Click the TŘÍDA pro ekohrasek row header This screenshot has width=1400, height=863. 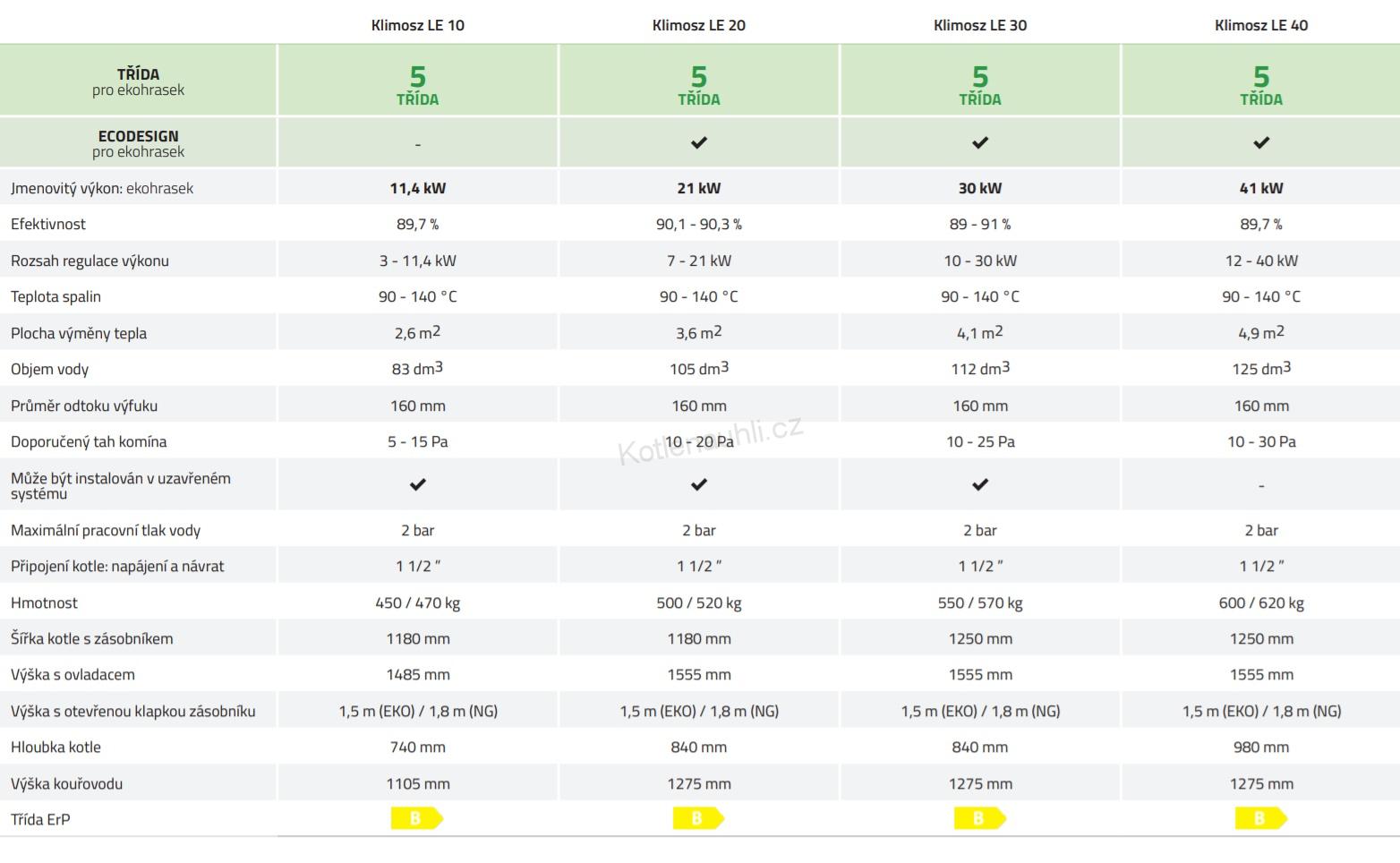(138, 81)
